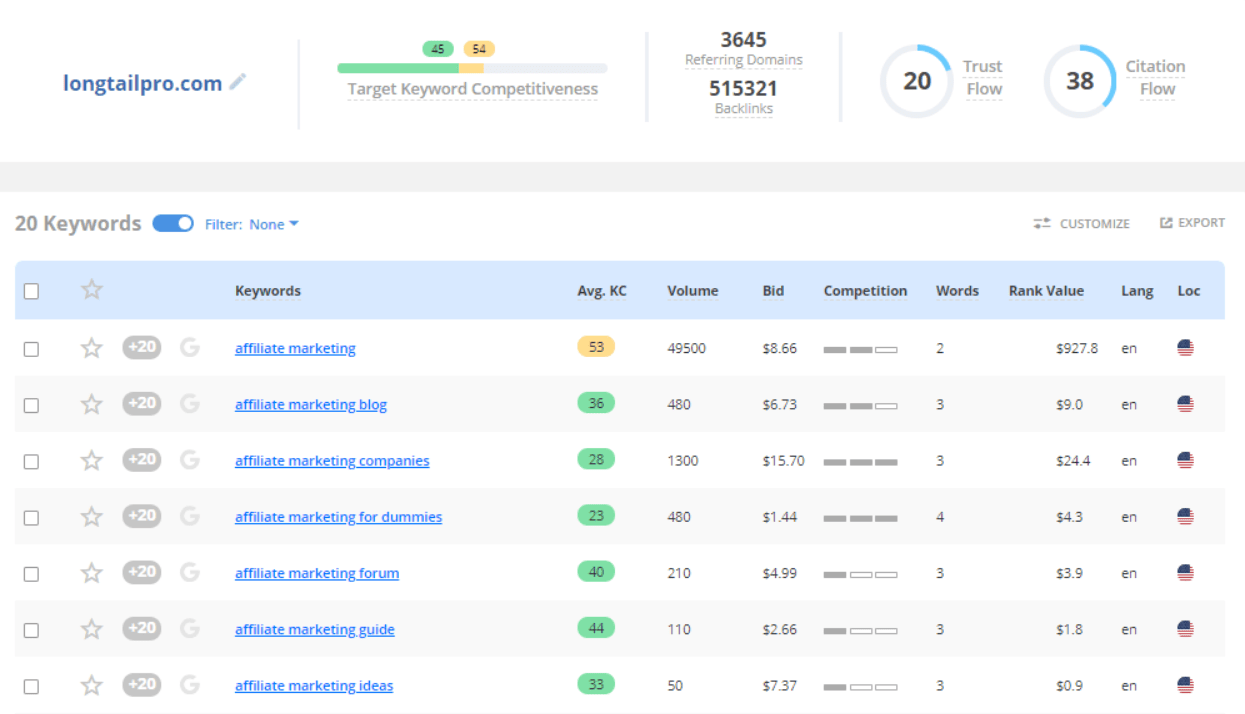This screenshot has height=714, width=1245.
Task: Star the affiliate marketing forum keyword
Action: pyautogui.click(x=92, y=573)
